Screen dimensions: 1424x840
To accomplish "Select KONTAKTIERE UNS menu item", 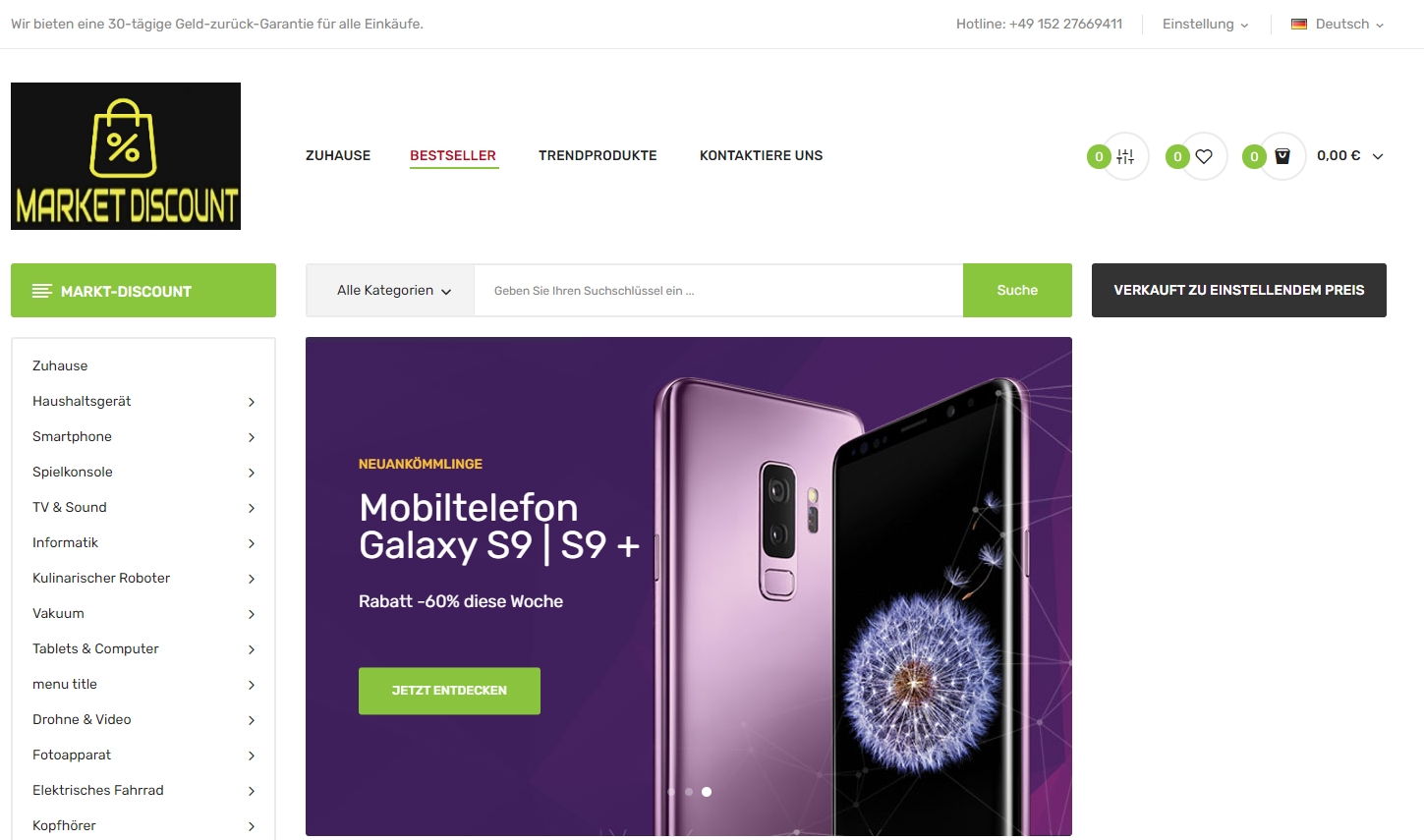I will coord(762,155).
